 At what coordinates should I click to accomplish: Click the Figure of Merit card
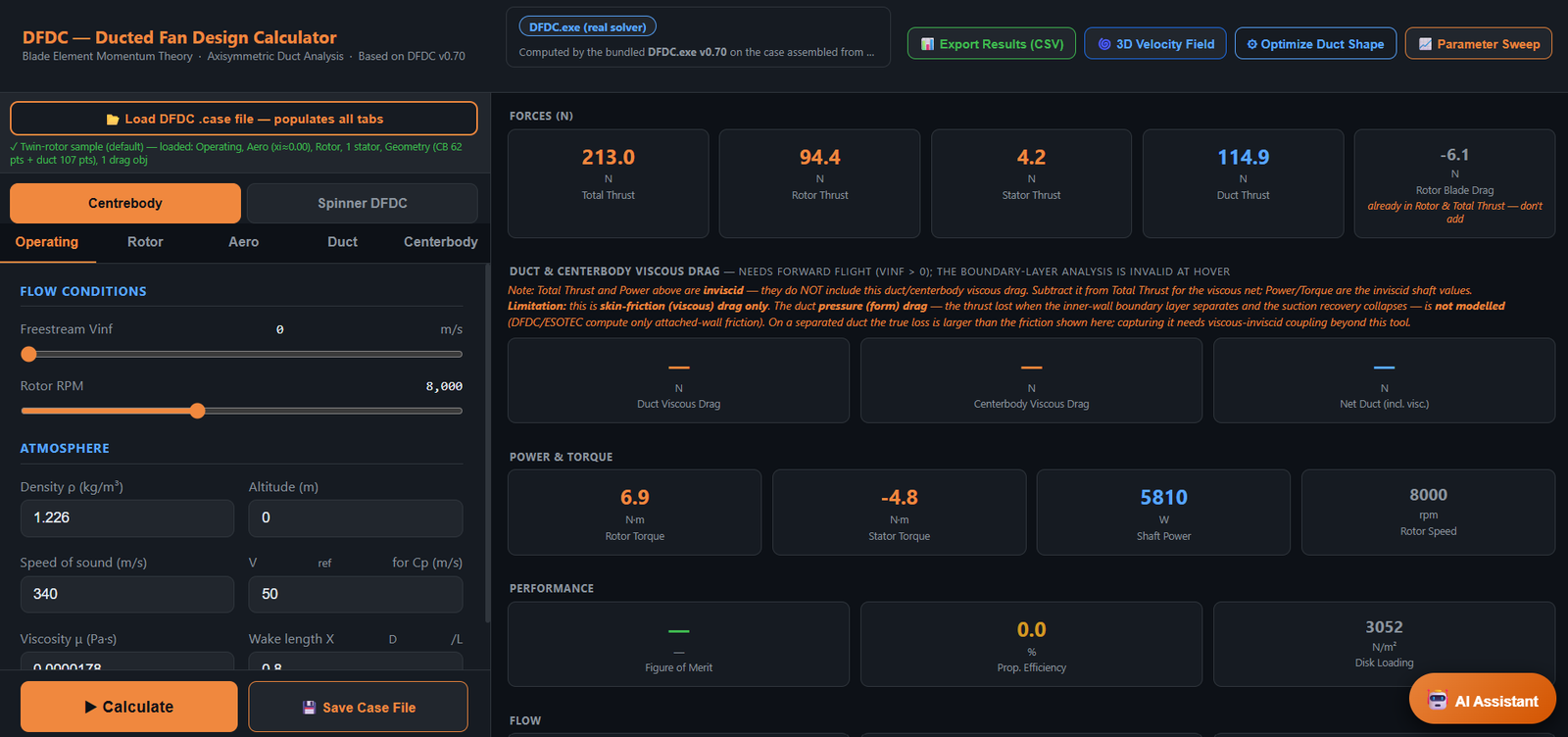tap(679, 644)
